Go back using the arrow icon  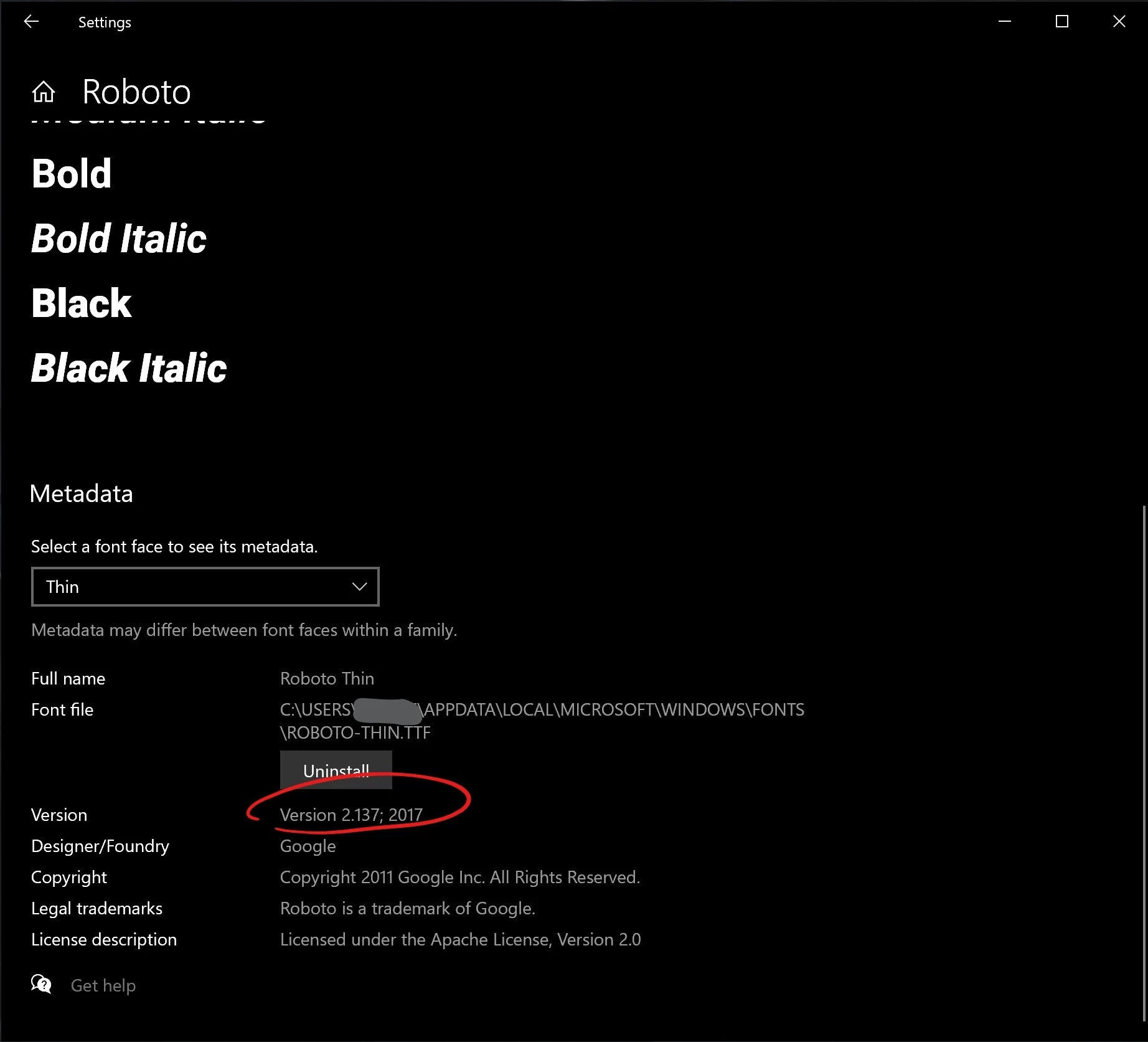click(x=31, y=22)
